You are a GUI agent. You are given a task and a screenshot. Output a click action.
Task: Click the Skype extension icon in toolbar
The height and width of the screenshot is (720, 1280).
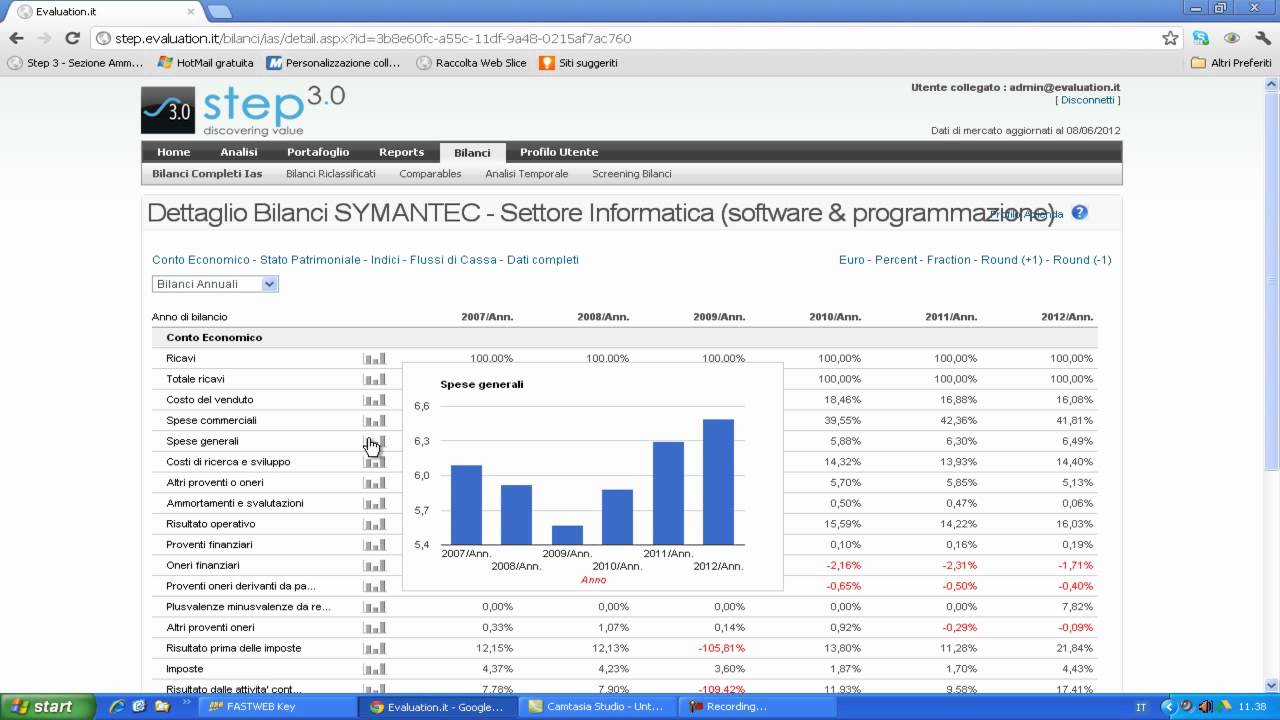(x=1201, y=38)
